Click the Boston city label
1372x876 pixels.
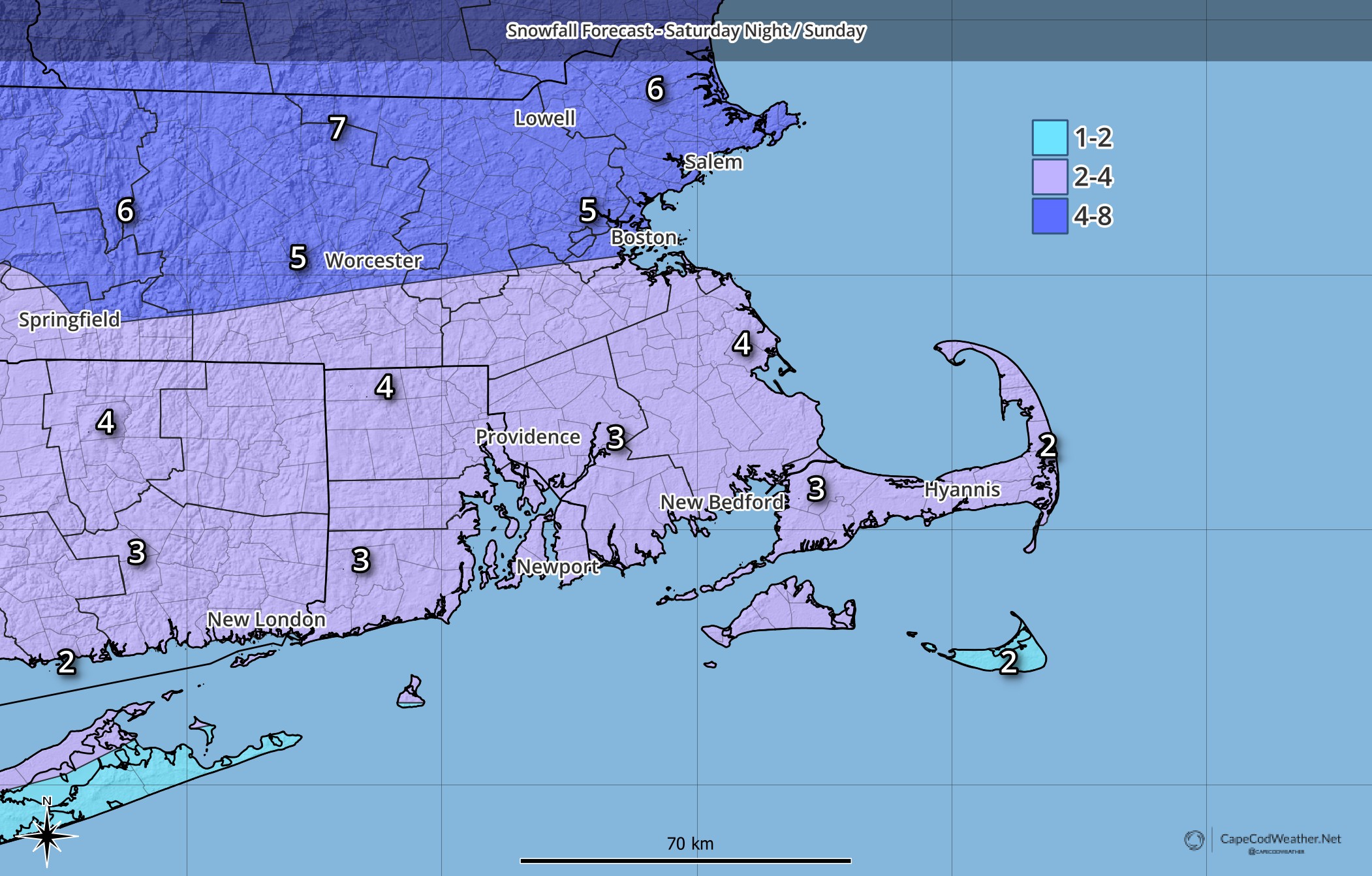point(644,238)
